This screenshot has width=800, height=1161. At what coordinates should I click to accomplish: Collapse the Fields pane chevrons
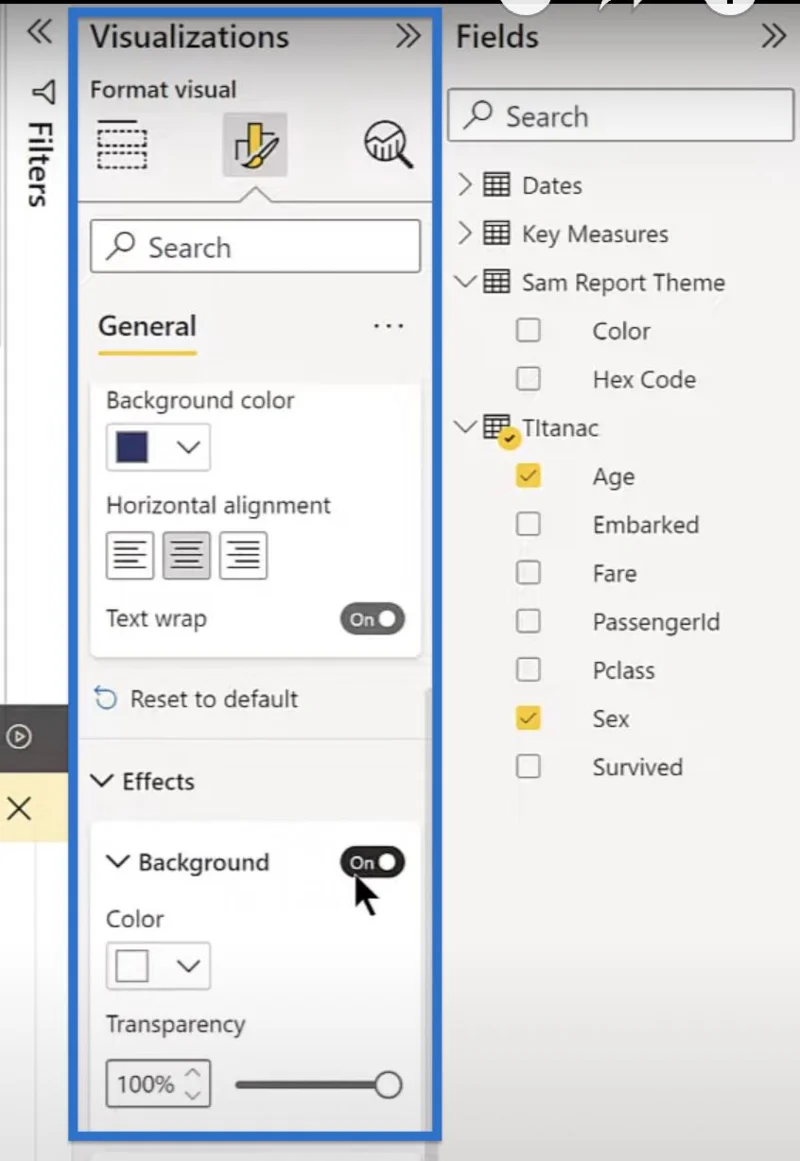[x=773, y=36]
